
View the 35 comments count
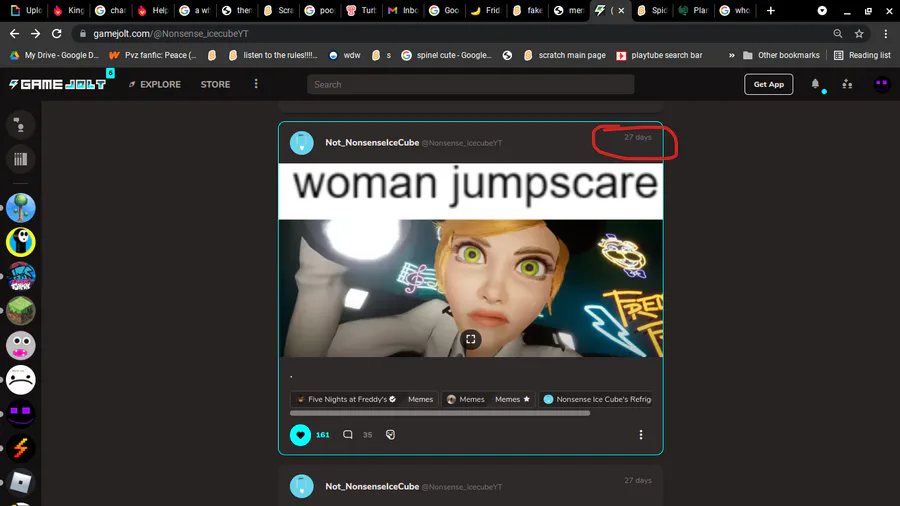[x=367, y=435]
